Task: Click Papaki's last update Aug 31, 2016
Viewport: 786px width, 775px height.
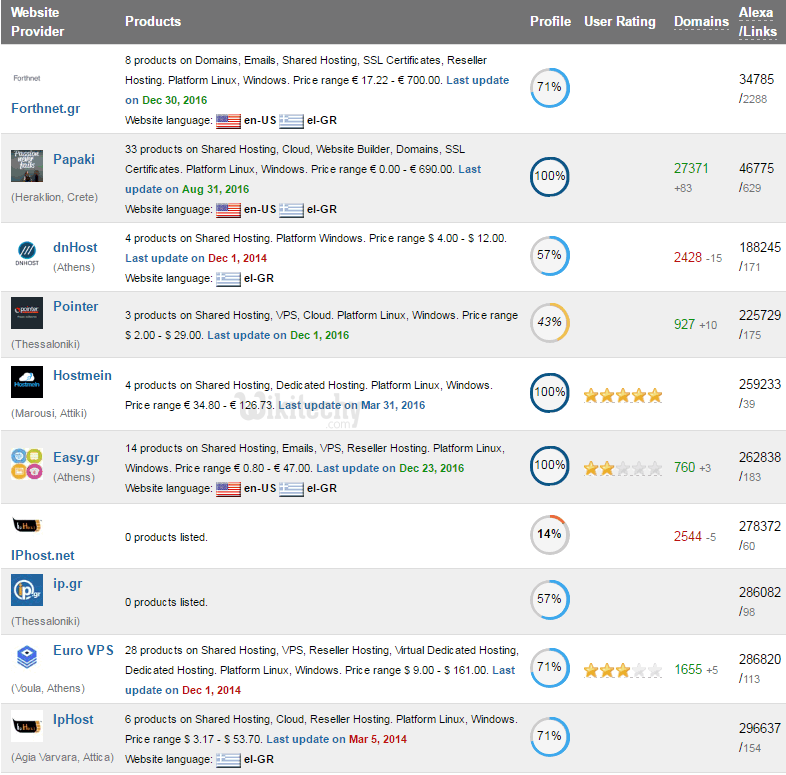Action: coord(216,189)
